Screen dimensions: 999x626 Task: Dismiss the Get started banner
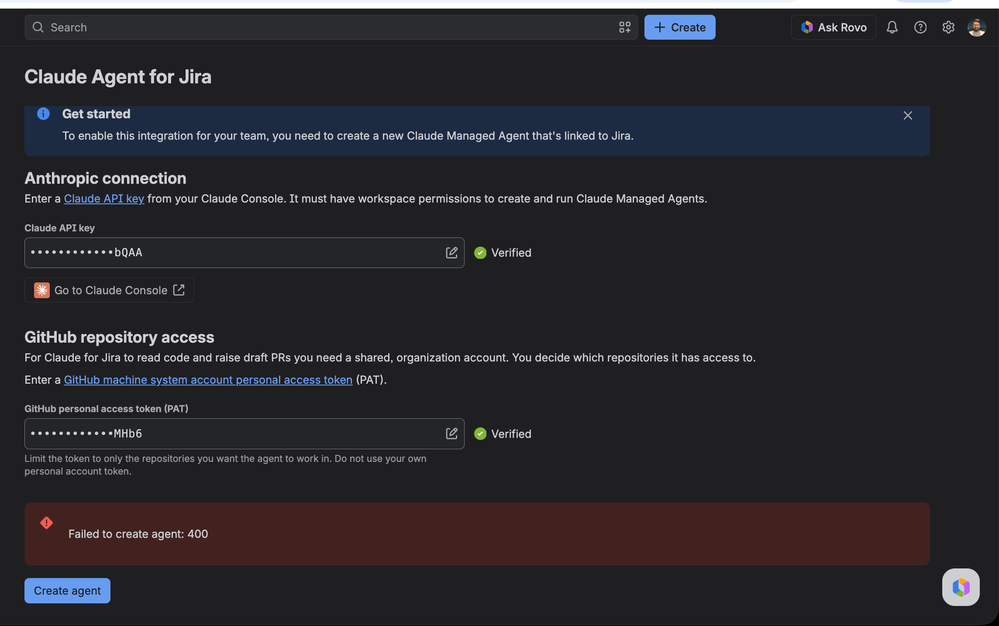[x=907, y=115]
